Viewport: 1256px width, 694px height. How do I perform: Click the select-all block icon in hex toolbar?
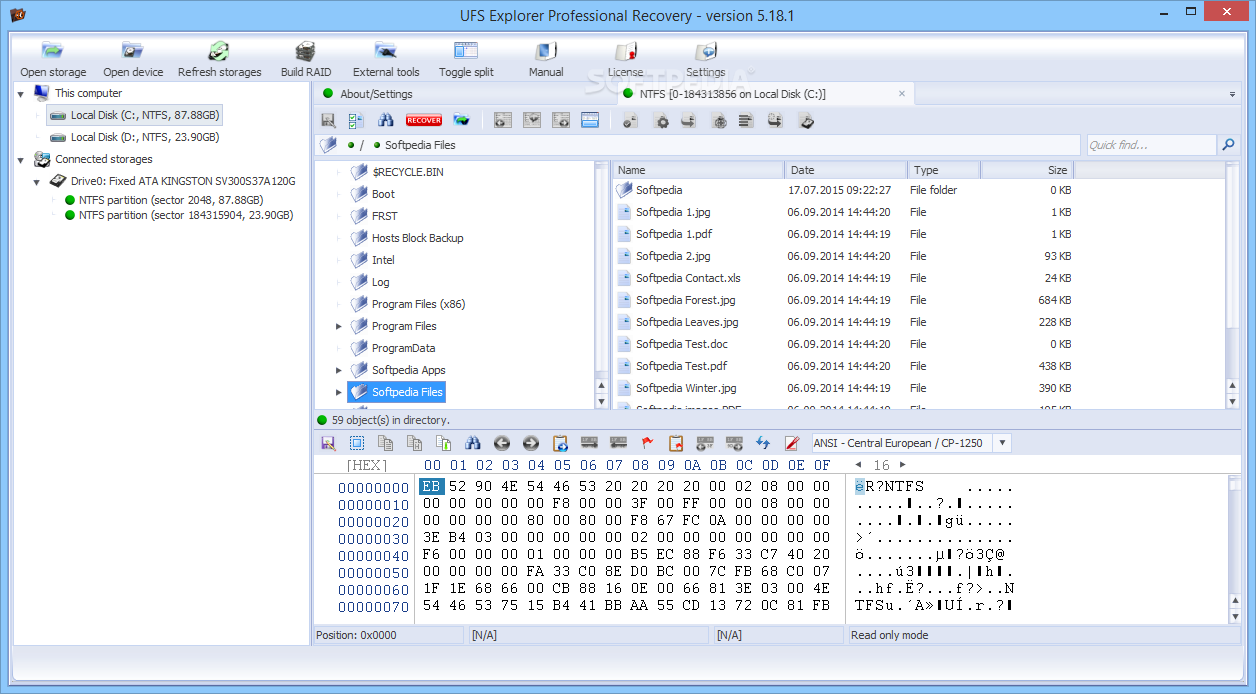[x=356, y=443]
